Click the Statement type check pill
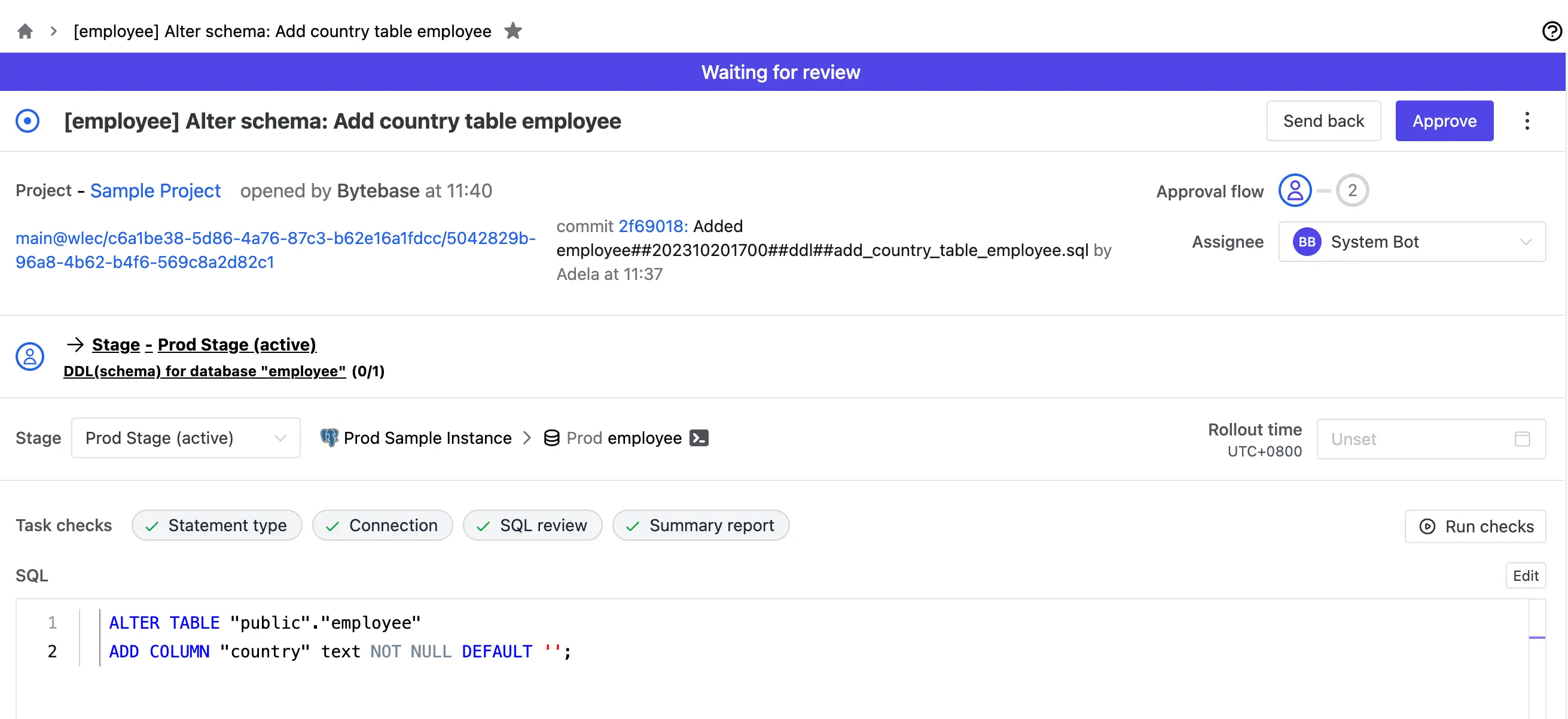Viewport: 1568px width, 719px height. (x=216, y=525)
